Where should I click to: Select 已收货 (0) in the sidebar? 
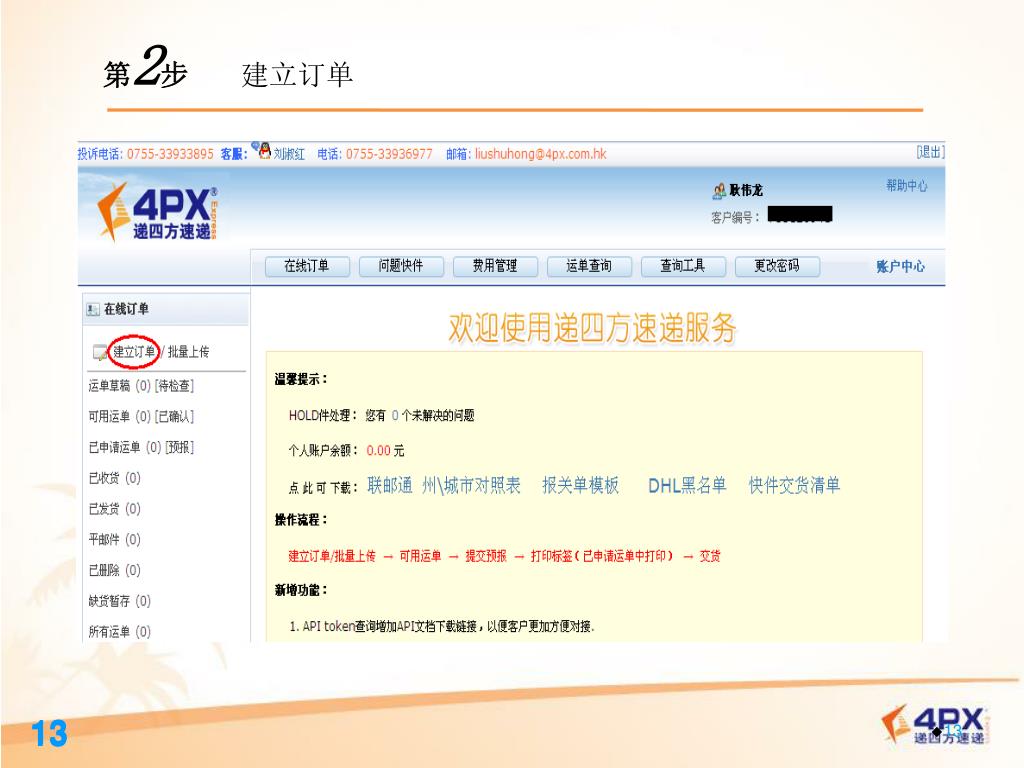pyautogui.click(x=114, y=478)
